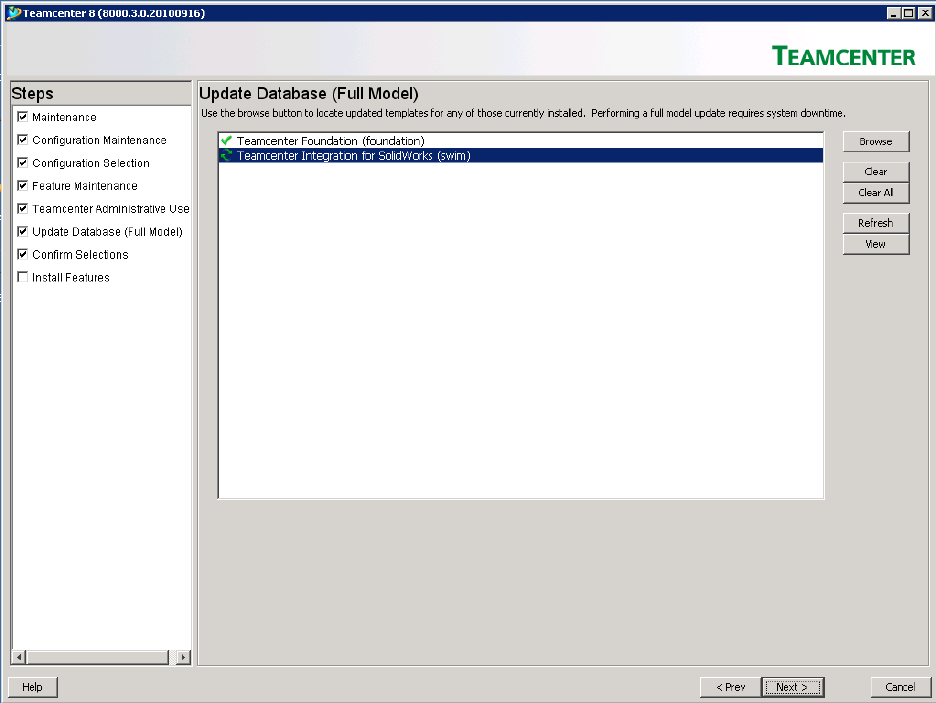Screen dimensions: 936x703
Task: Click the Clear button
Action: point(876,171)
